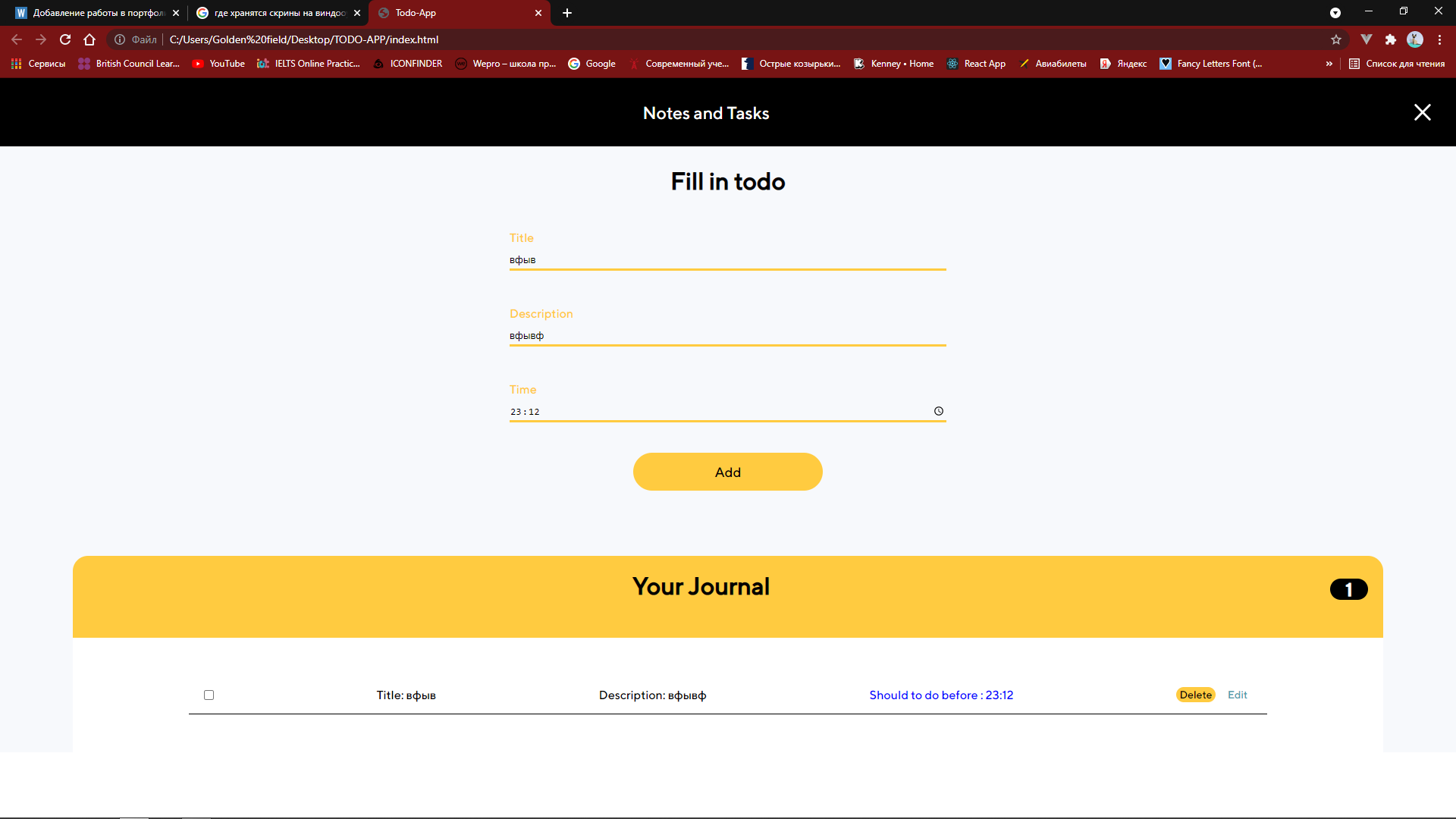Click the Description: вфывф entry text
Image resolution: width=1456 pixels, height=819 pixels.
(652, 695)
